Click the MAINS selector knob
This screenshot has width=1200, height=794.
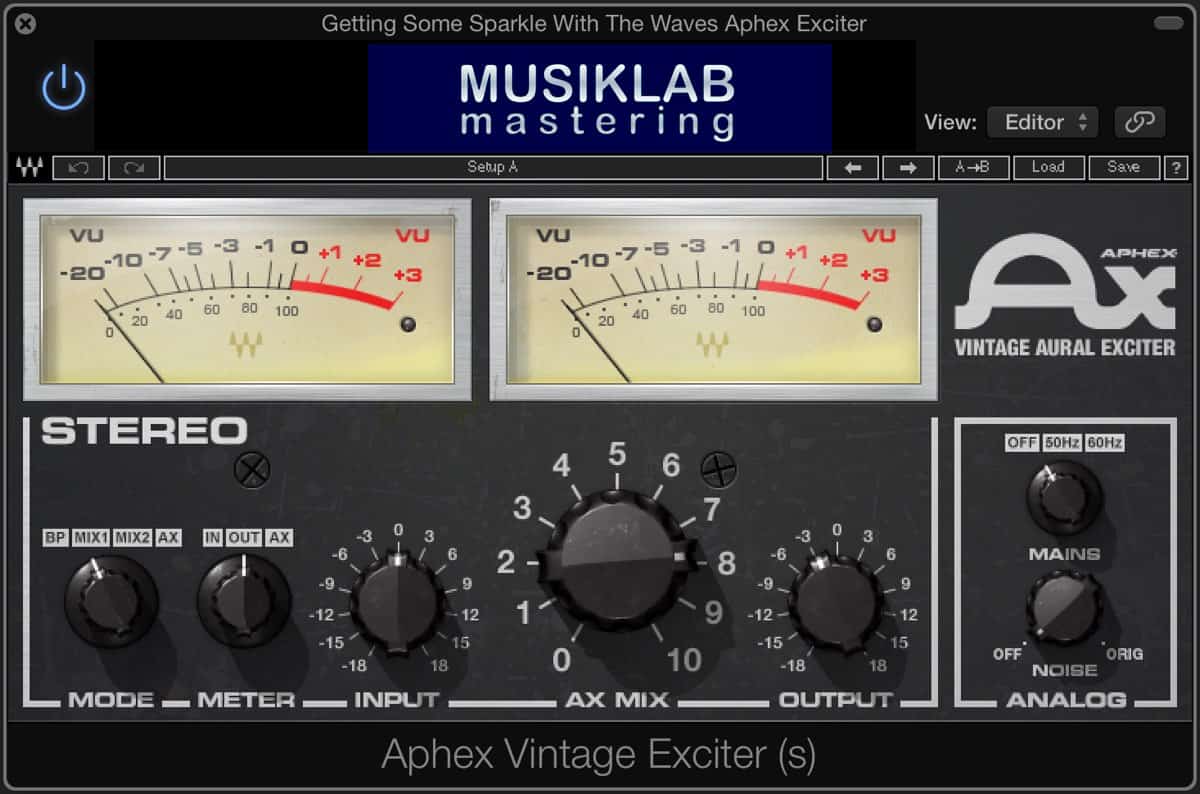coord(1064,498)
